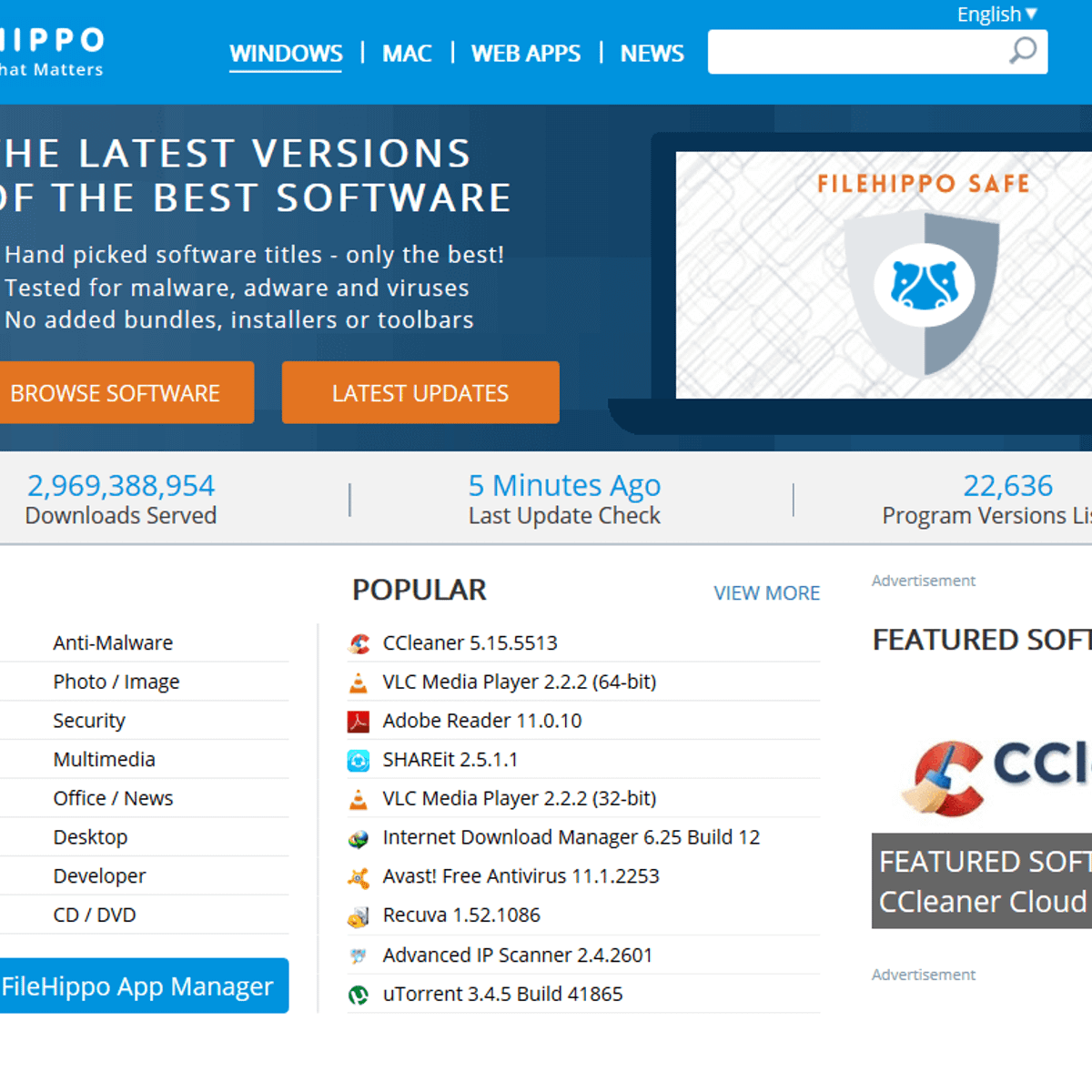Open the Security category
Screen dimensions: 1092x1092
(89, 721)
